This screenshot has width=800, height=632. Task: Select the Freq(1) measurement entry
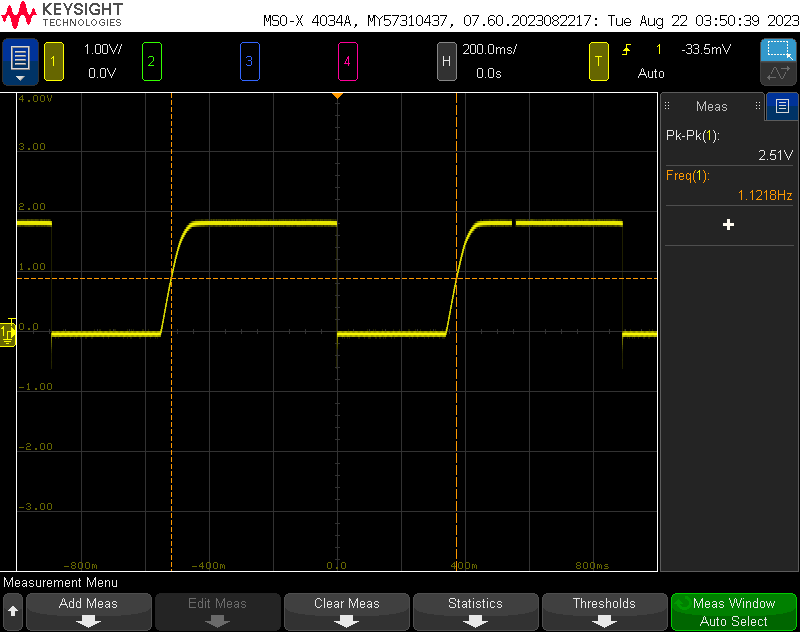coord(729,185)
